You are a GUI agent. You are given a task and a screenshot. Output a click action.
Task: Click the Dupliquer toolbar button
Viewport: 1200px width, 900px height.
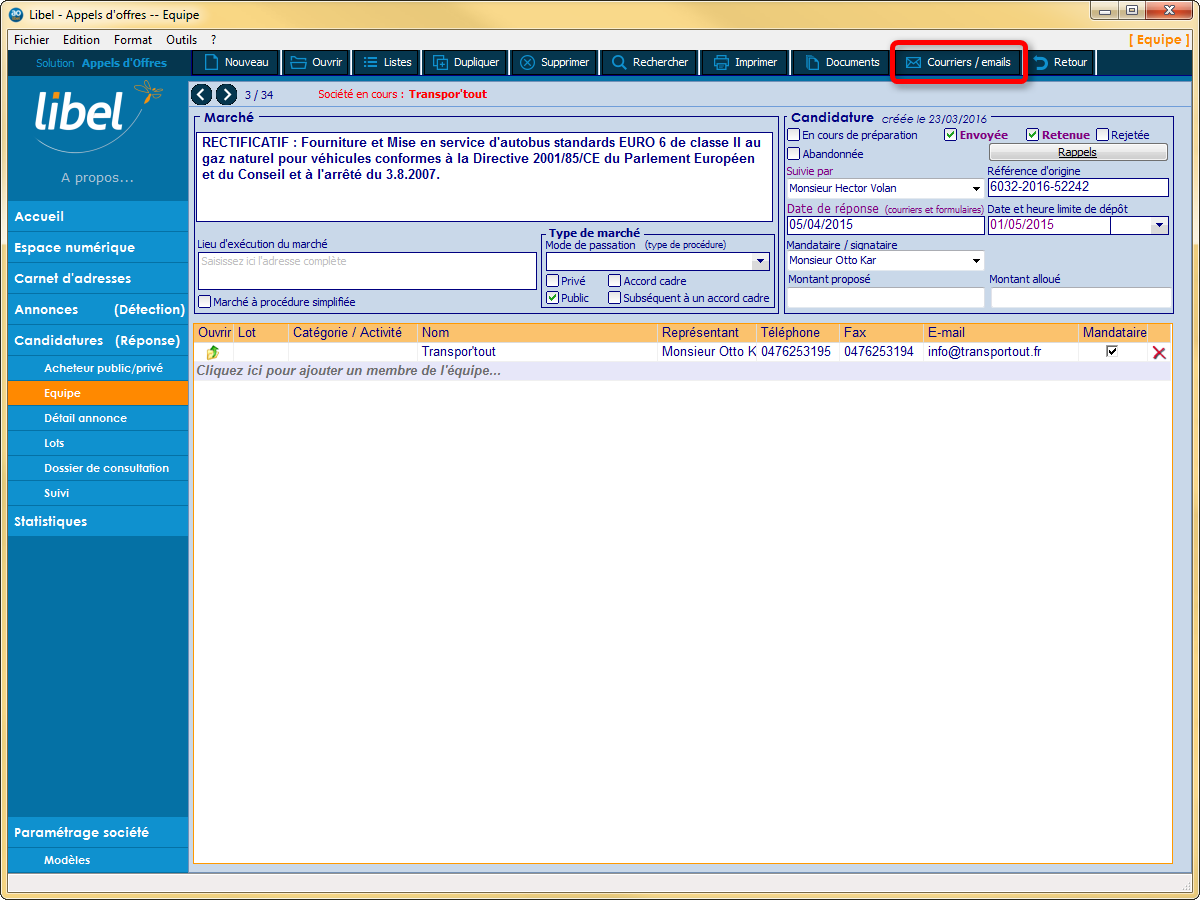tap(466, 62)
